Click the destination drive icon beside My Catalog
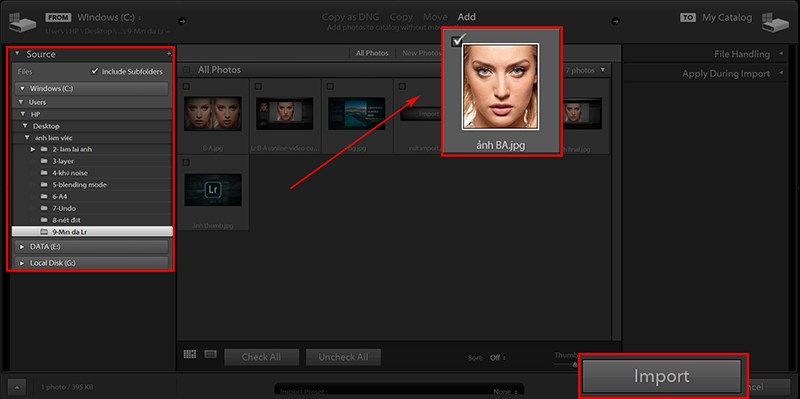800x399 pixels. [x=775, y=22]
